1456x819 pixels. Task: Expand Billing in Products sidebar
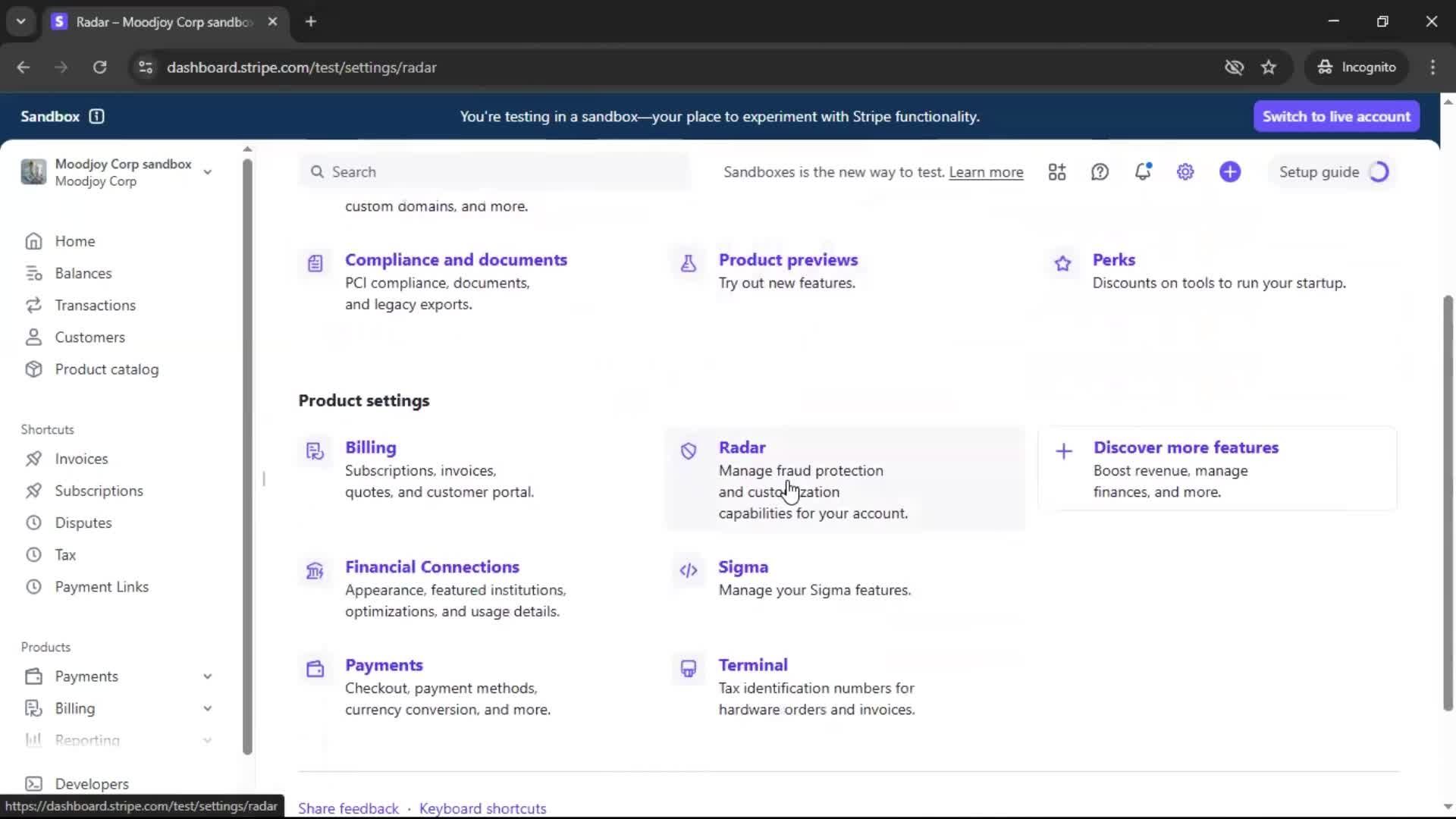click(207, 708)
